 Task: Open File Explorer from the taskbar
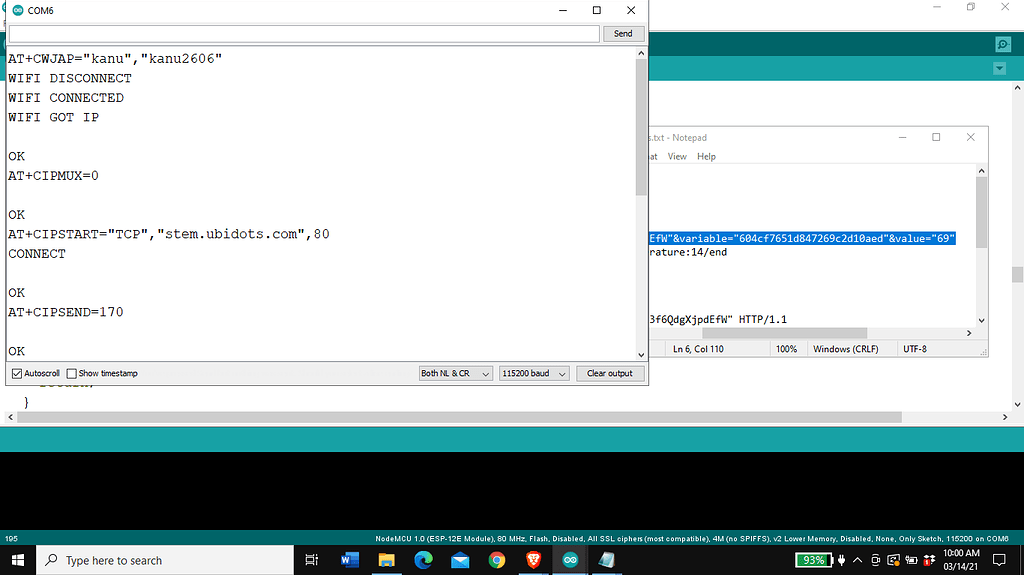(x=387, y=560)
